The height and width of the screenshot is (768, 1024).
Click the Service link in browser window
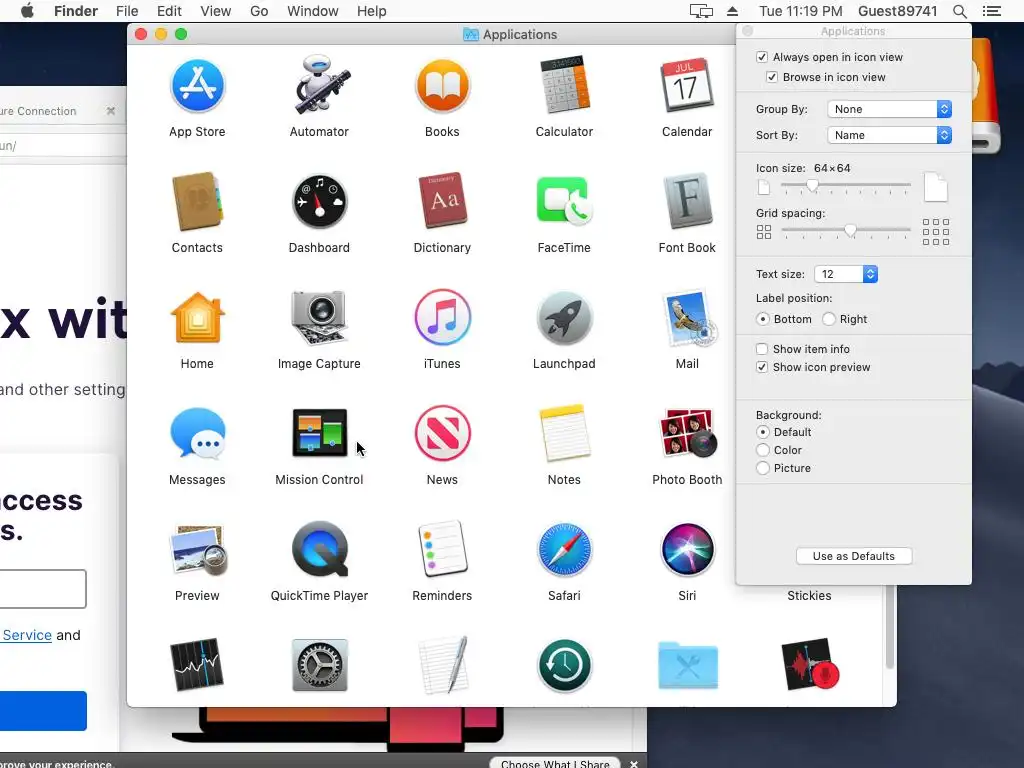pos(27,635)
